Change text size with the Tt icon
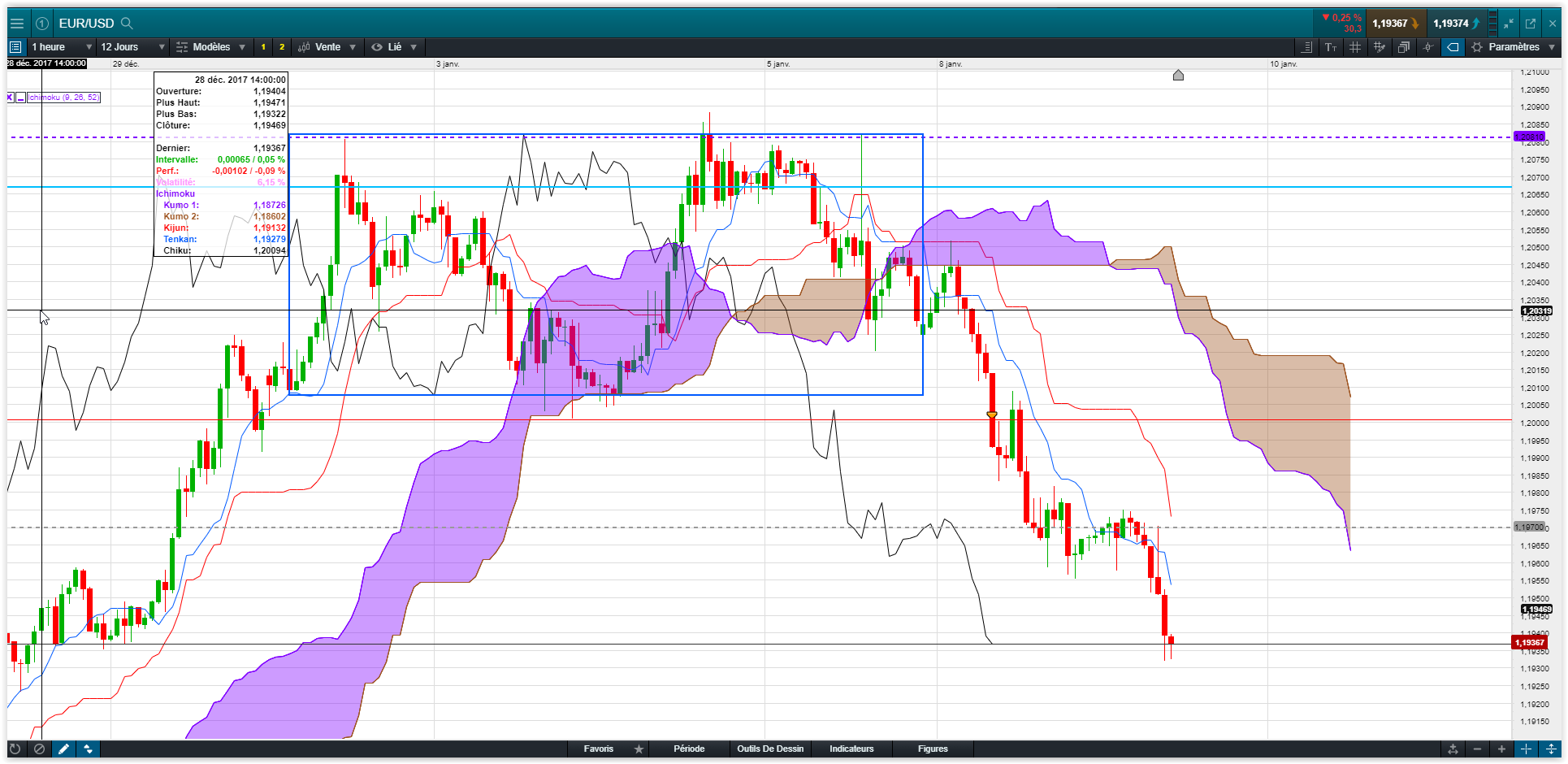This screenshot has width=1568, height=764. [1331, 47]
